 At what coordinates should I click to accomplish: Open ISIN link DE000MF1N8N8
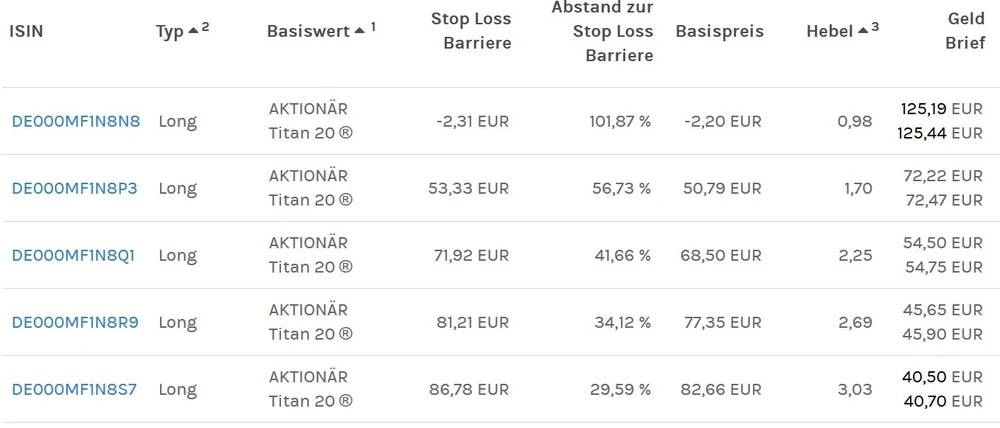[76, 121]
